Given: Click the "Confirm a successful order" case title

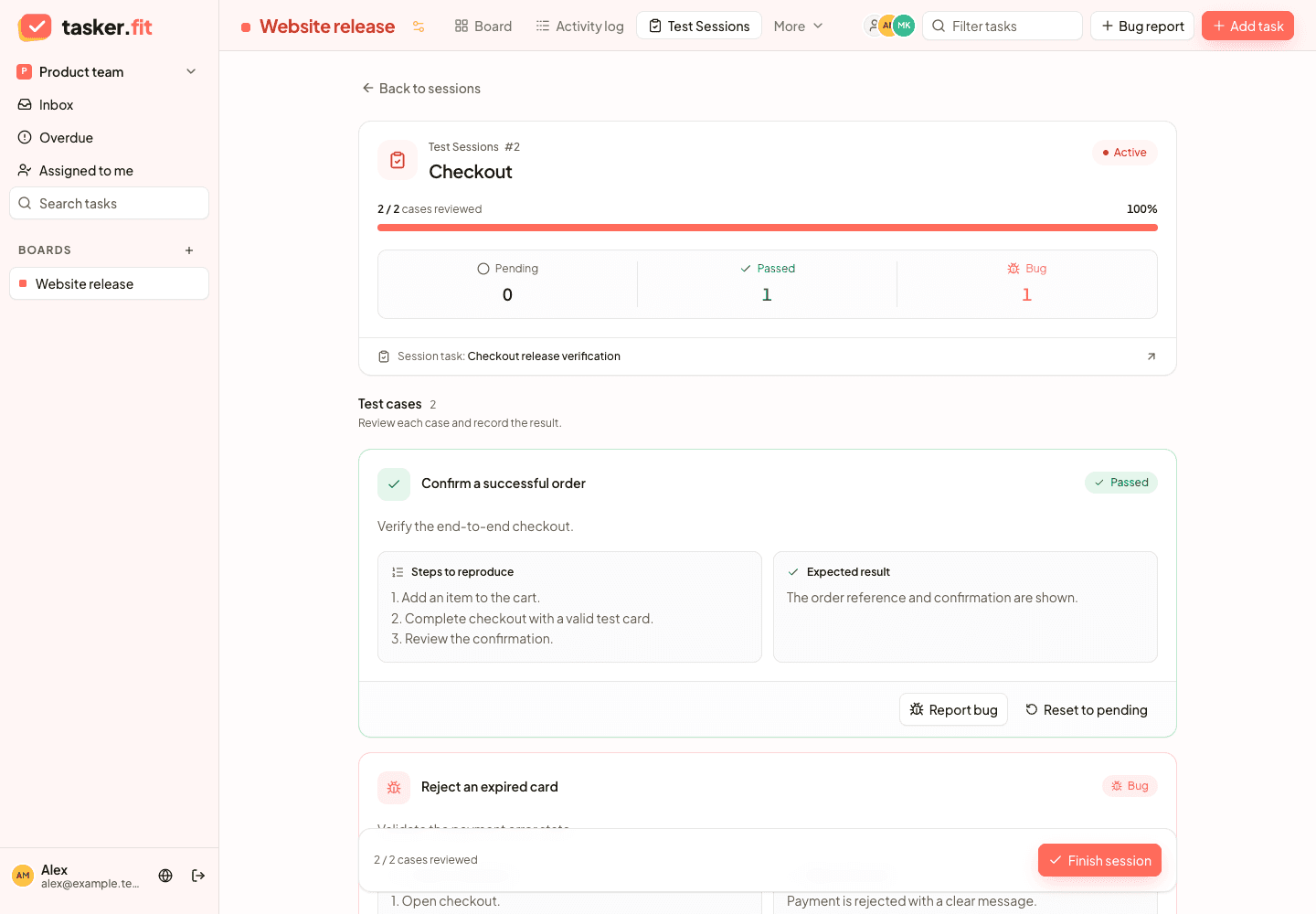Looking at the screenshot, I should pyautogui.click(x=504, y=484).
